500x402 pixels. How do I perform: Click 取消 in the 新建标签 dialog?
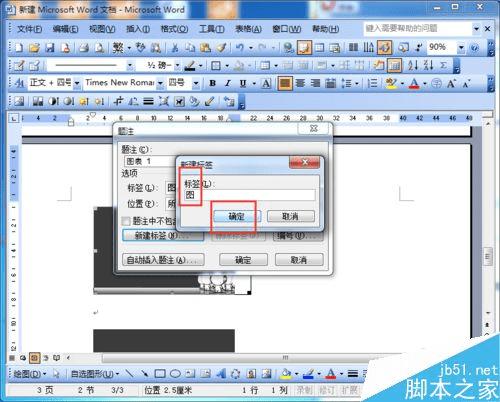click(290, 216)
